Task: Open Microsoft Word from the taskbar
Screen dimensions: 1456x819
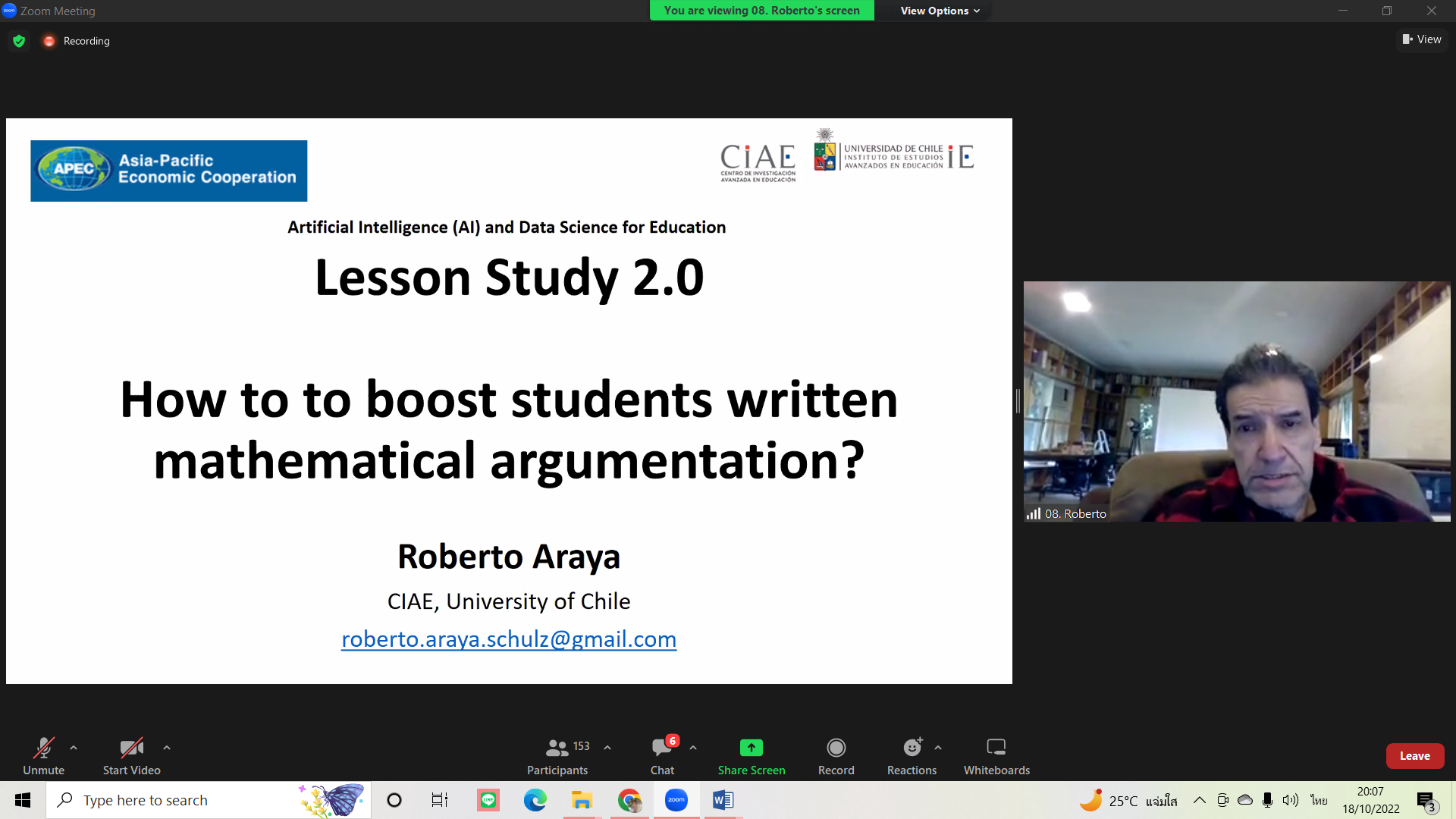Action: coord(723,800)
